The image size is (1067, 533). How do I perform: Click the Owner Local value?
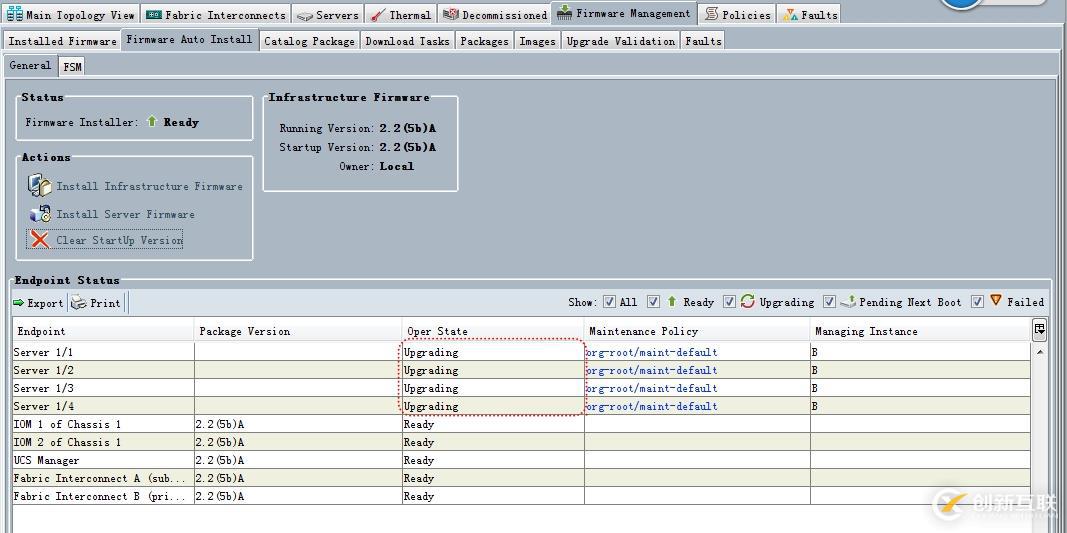(x=397, y=166)
